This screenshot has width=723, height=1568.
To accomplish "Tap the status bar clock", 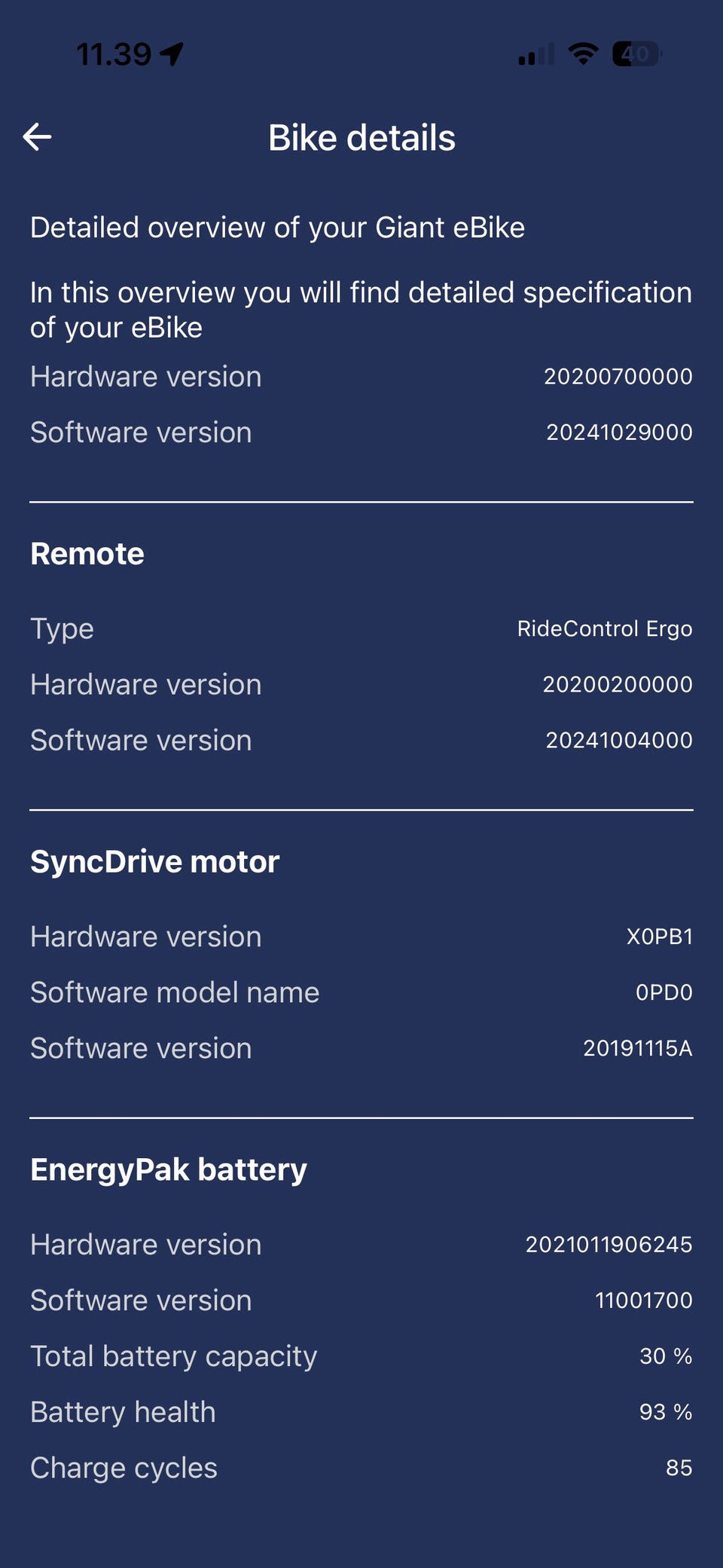I will pos(114,54).
